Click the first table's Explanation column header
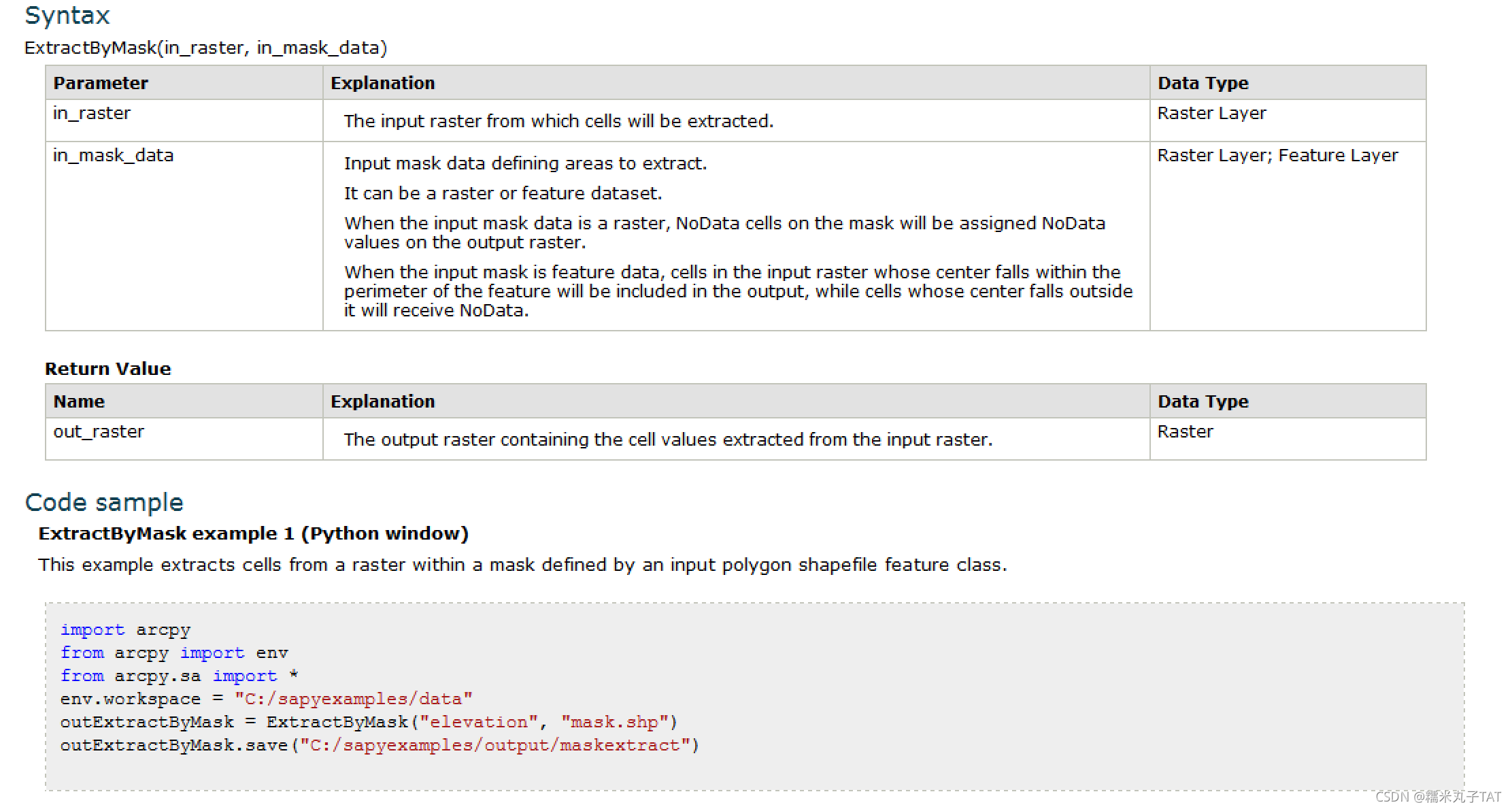 pyautogui.click(x=382, y=83)
